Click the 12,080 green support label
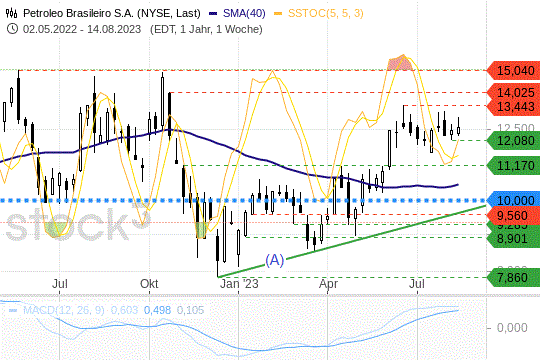 (514, 141)
